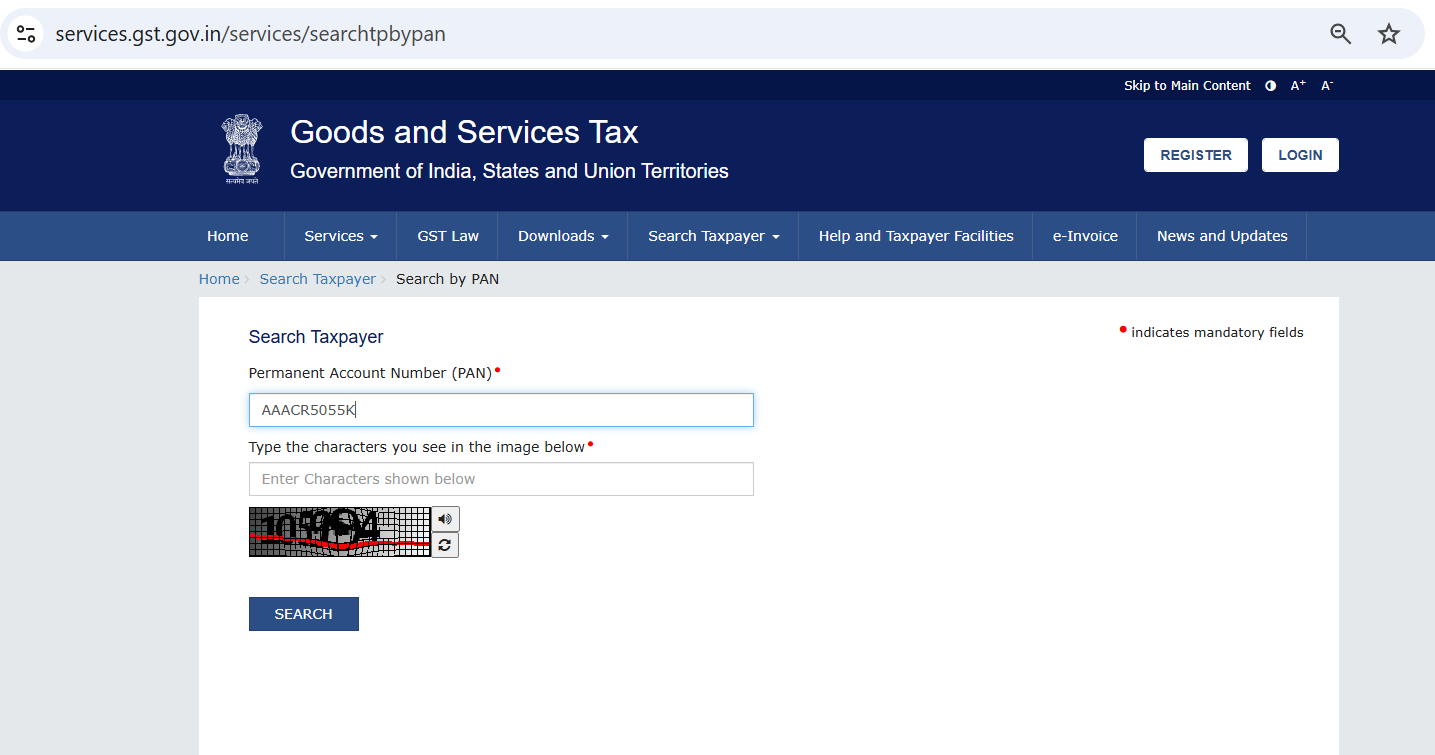
Task: Increase font size with A+ icon
Action: pos(1298,86)
